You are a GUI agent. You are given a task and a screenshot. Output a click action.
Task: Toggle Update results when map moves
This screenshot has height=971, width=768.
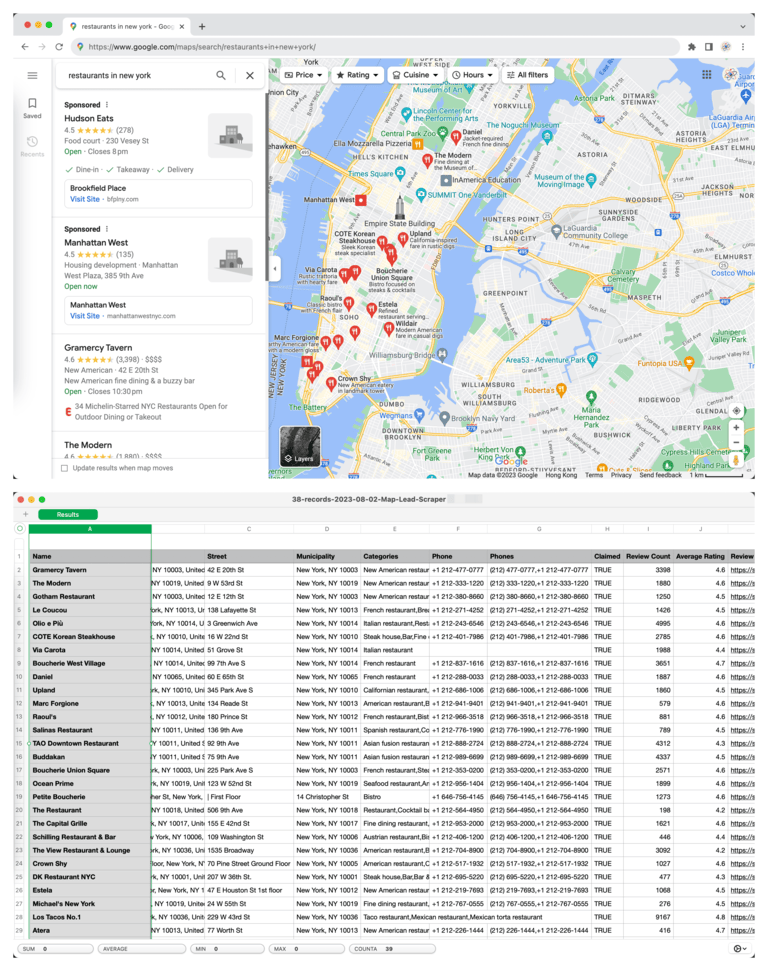point(64,468)
